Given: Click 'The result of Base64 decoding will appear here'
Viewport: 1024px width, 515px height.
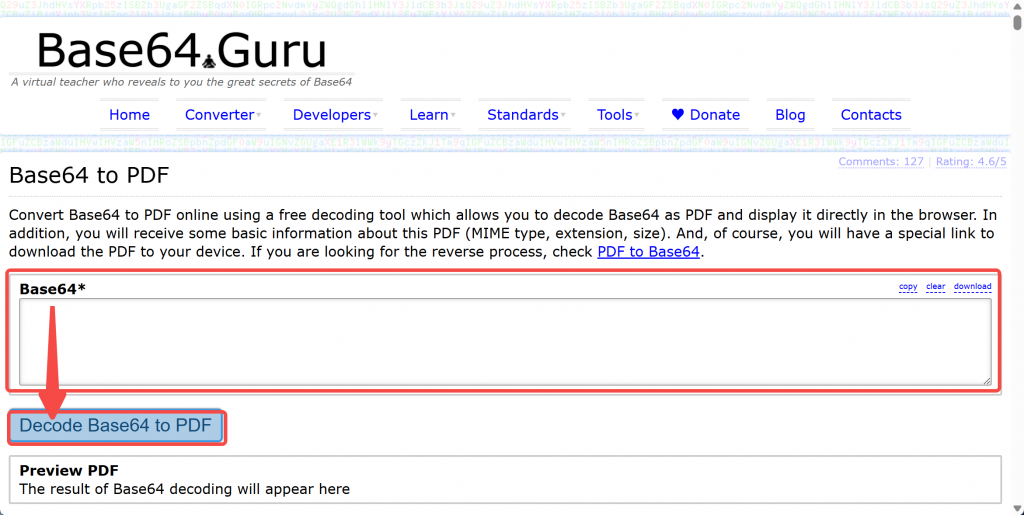Looking at the screenshot, I should click(x=185, y=489).
